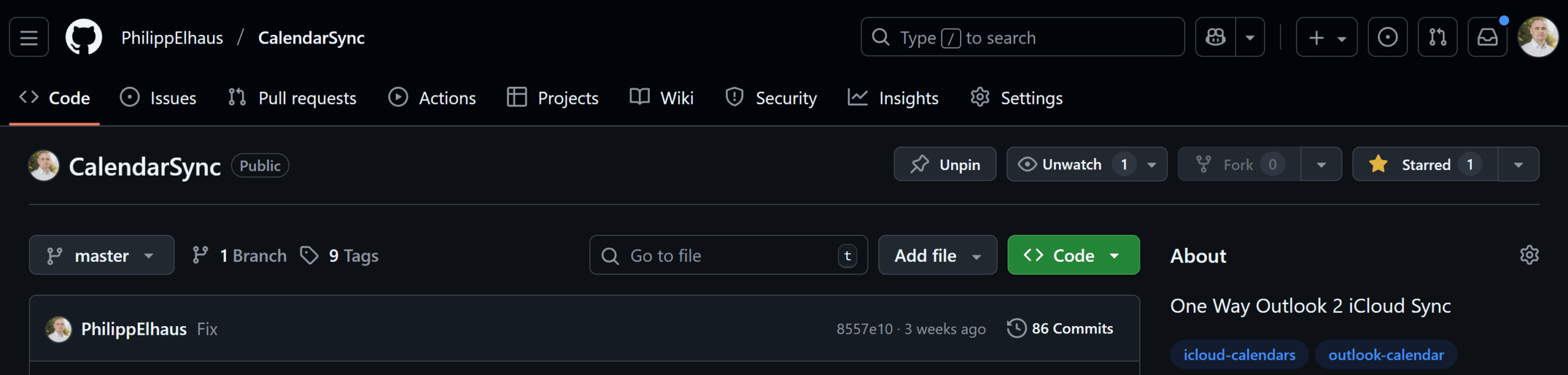1568x375 pixels.
Task: Switch to the Insights tab
Action: point(894,98)
